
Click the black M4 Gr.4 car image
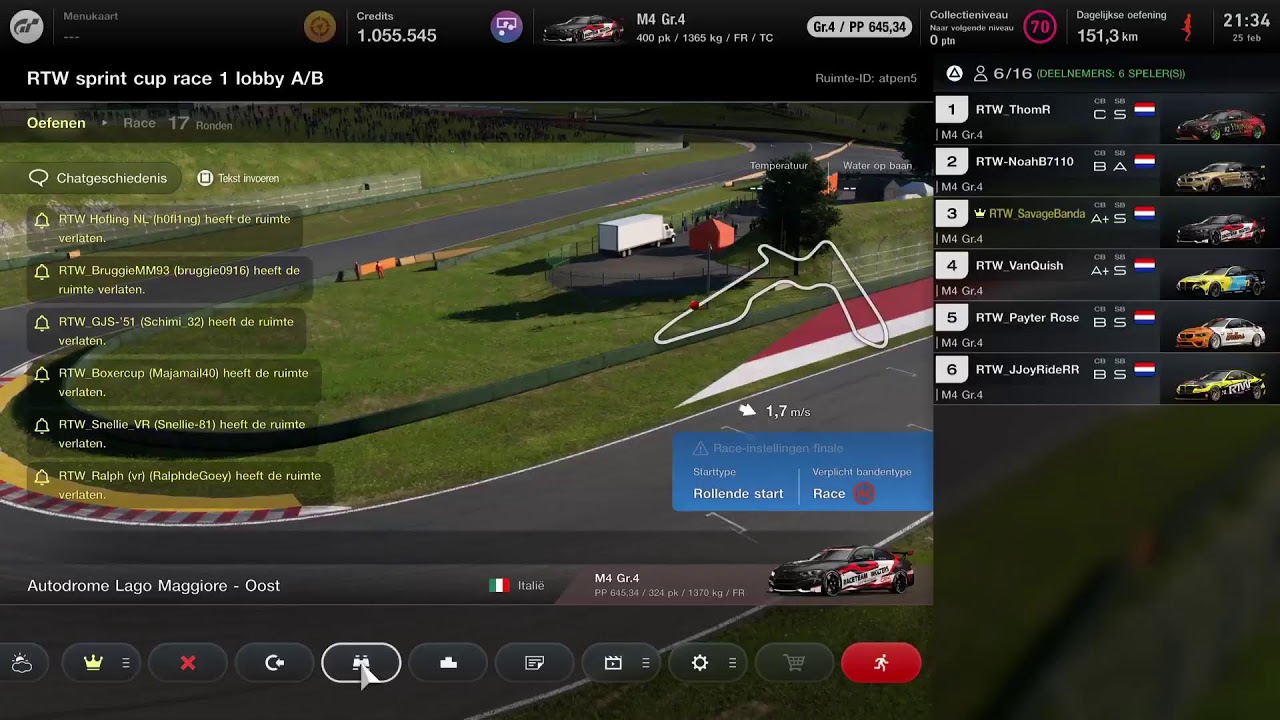click(x=841, y=571)
